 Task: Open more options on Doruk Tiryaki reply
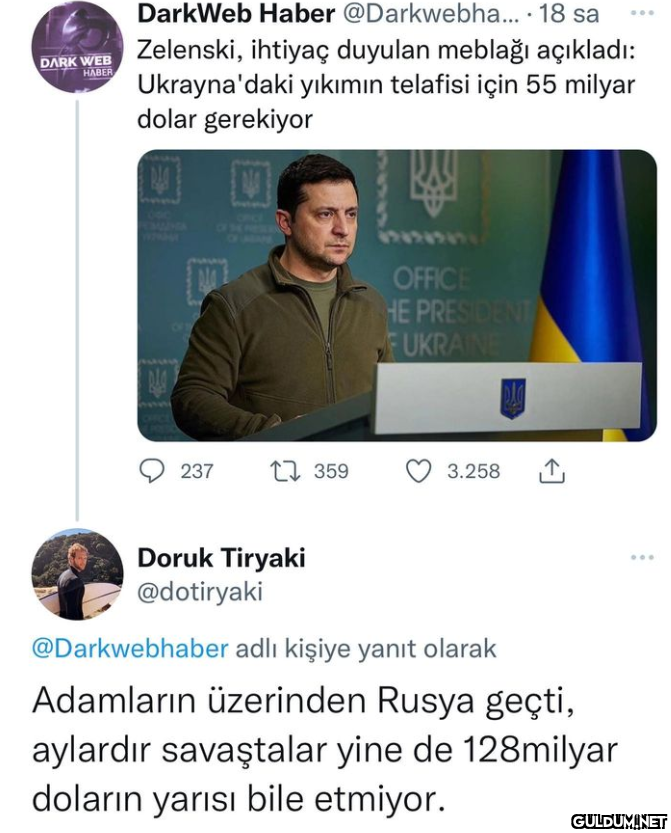point(641,556)
